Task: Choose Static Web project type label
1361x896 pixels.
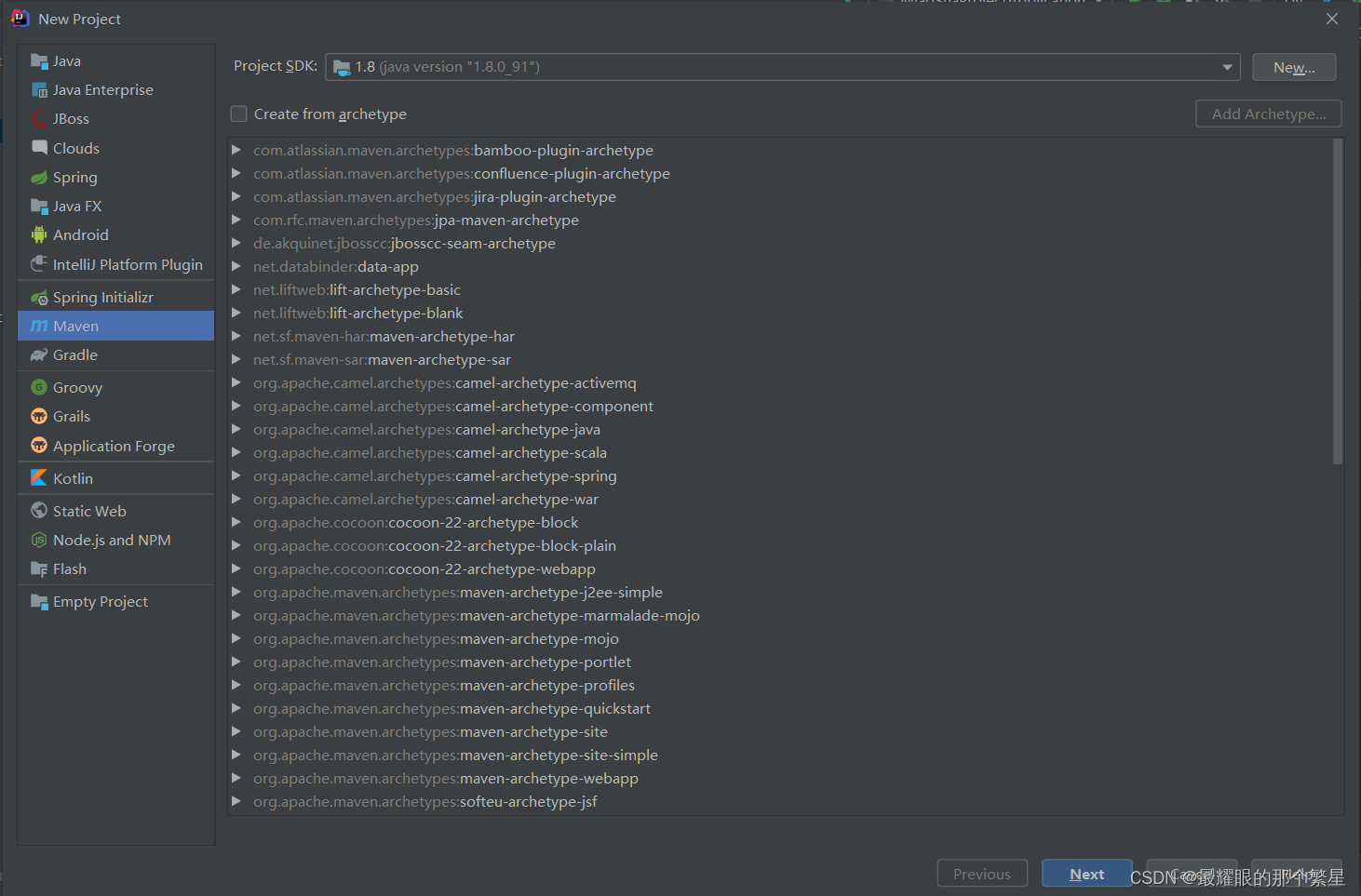Action: [x=89, y=511]
